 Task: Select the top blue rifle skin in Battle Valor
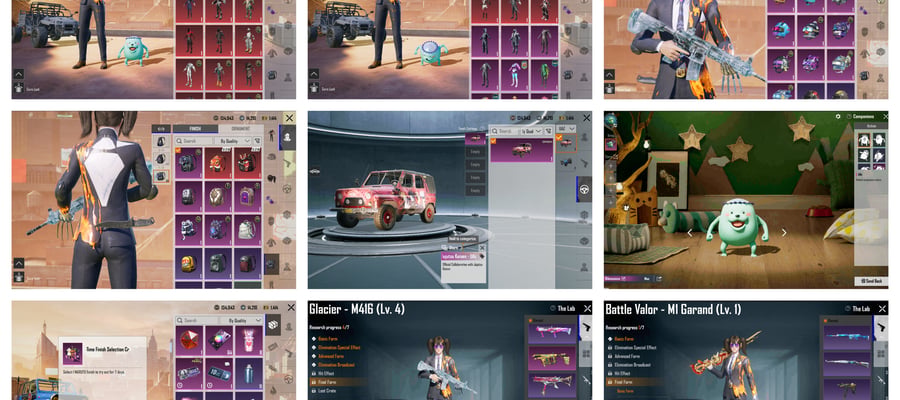848,337
